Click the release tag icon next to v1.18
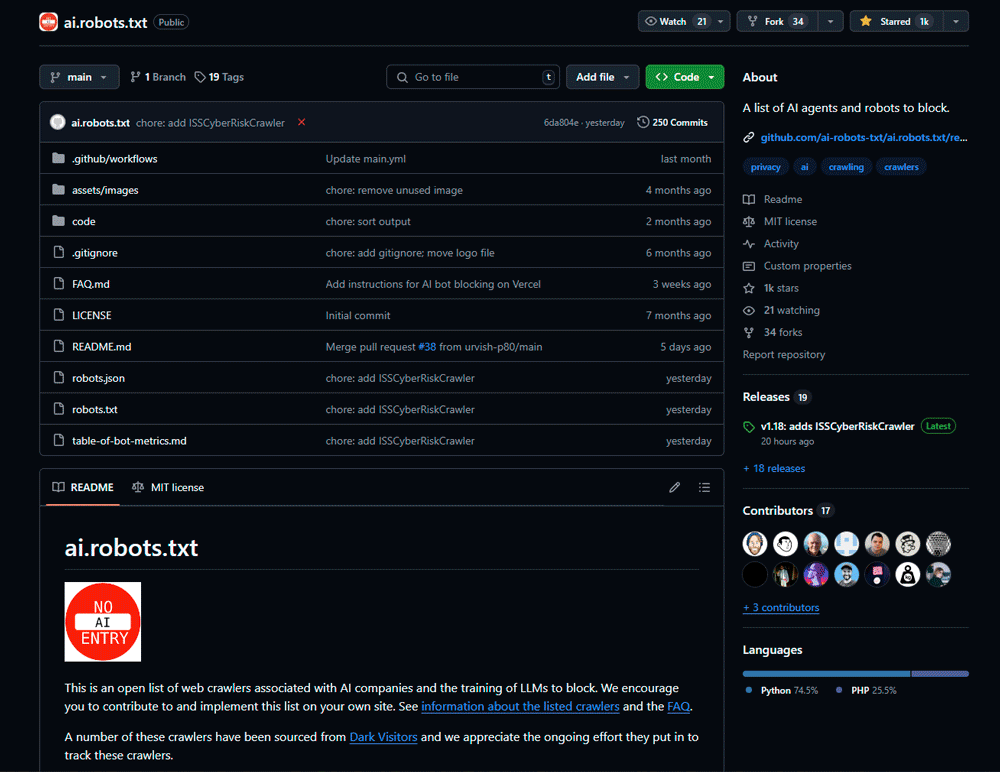This screenshot has height=772, width=1000. point(749,427)
